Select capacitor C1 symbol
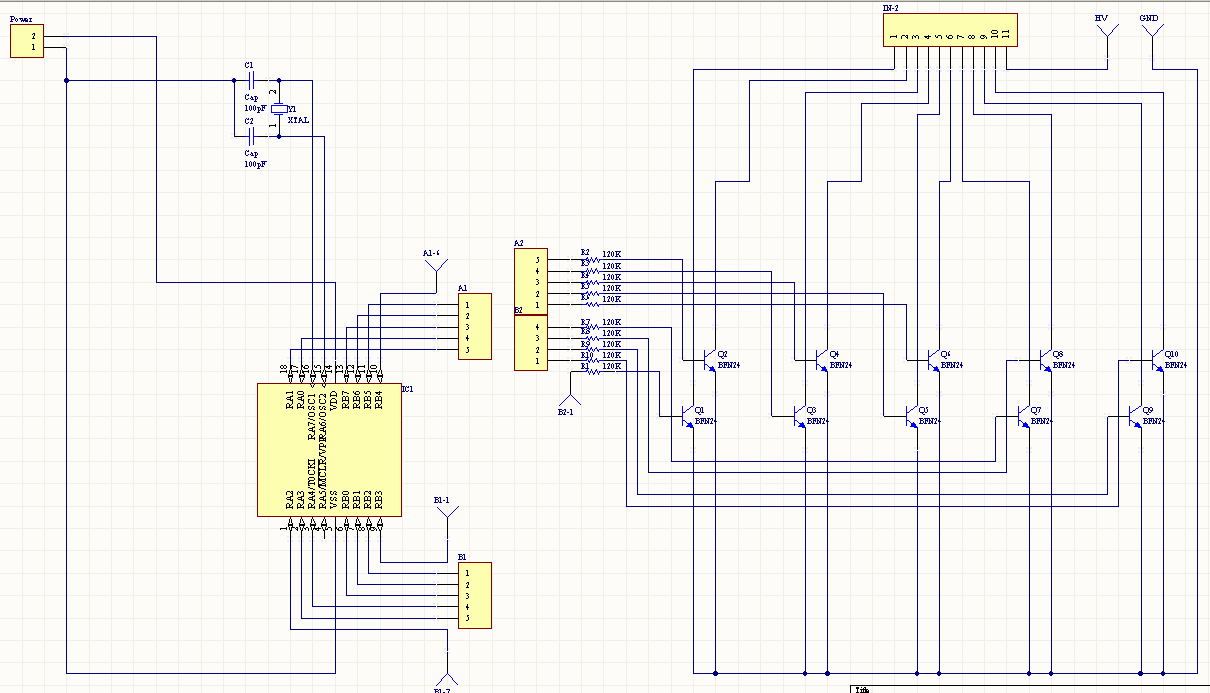The width and height of the screenshot is (1210, 693). coord(251,81)
